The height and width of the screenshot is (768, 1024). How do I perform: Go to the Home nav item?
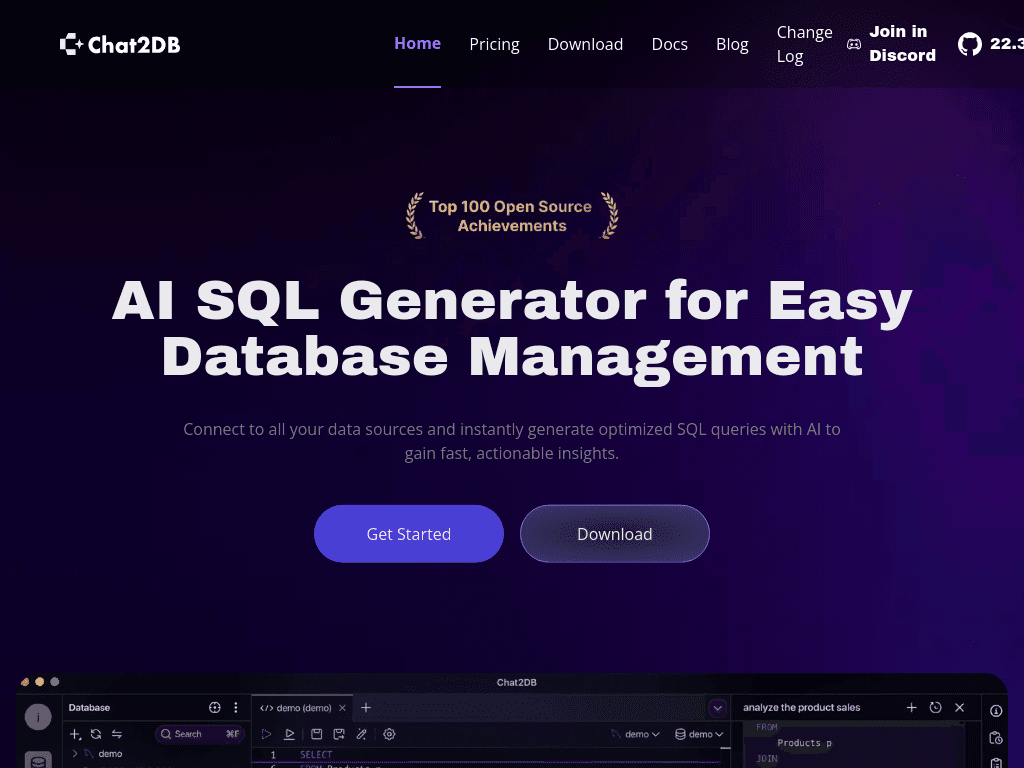[x=417, y=44]
